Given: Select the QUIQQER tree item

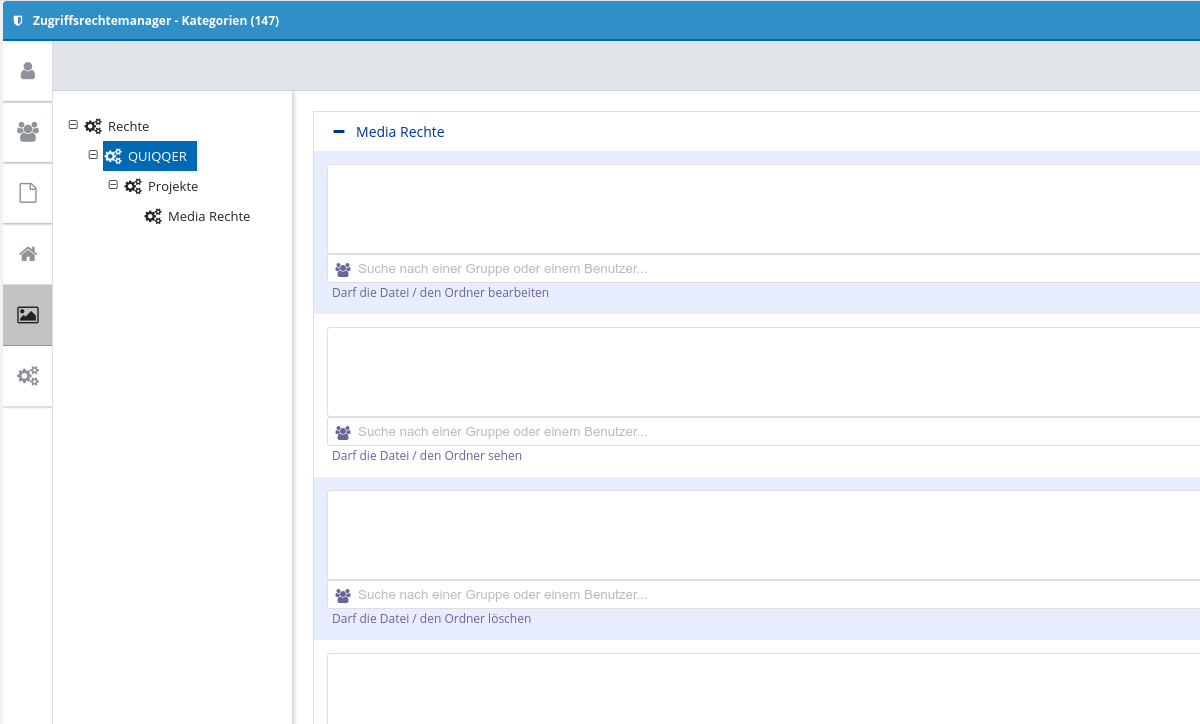Looking at the screenshot, I should [x=157, y=157].
